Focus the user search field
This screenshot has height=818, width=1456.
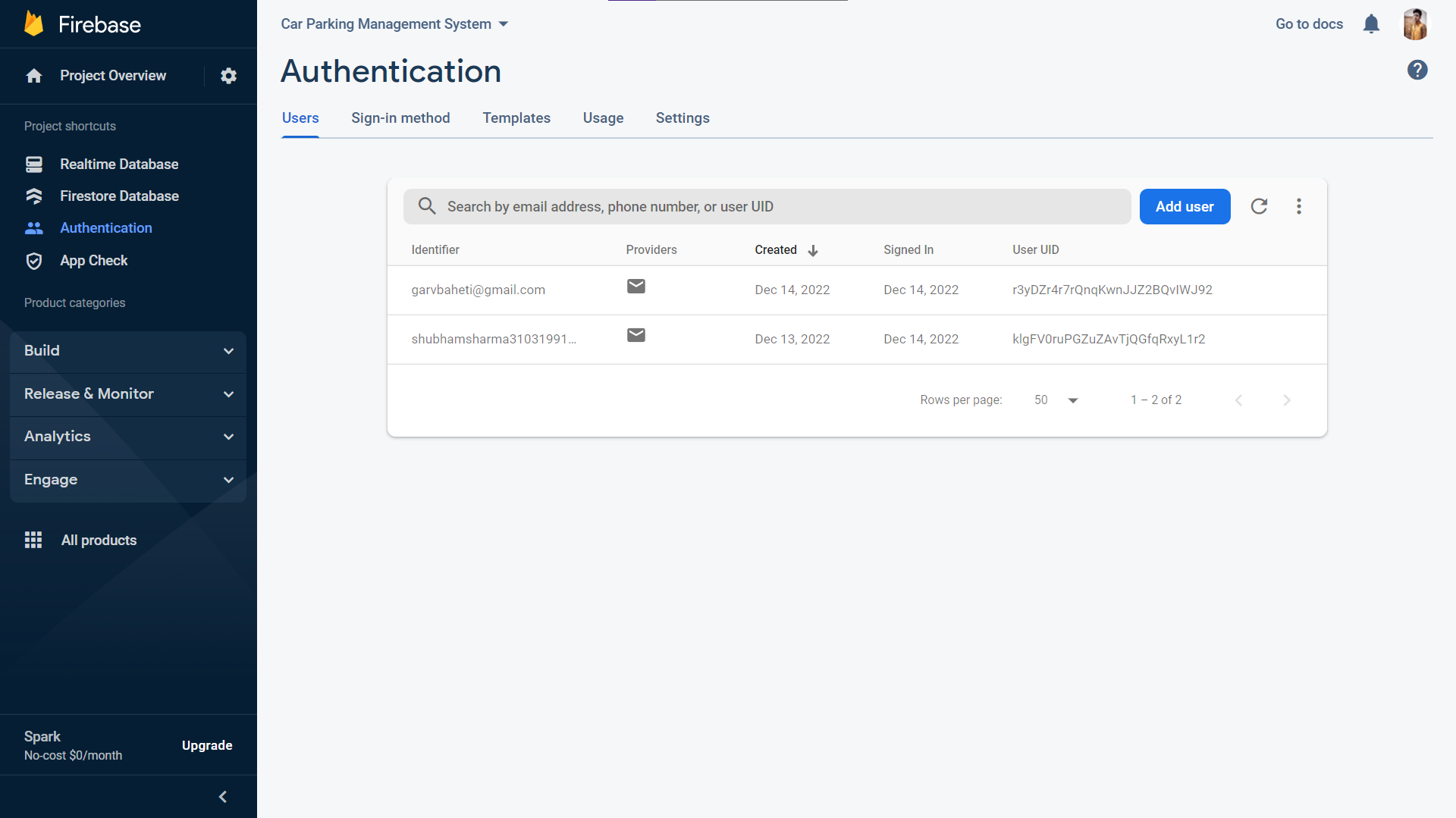pos(767,206)
